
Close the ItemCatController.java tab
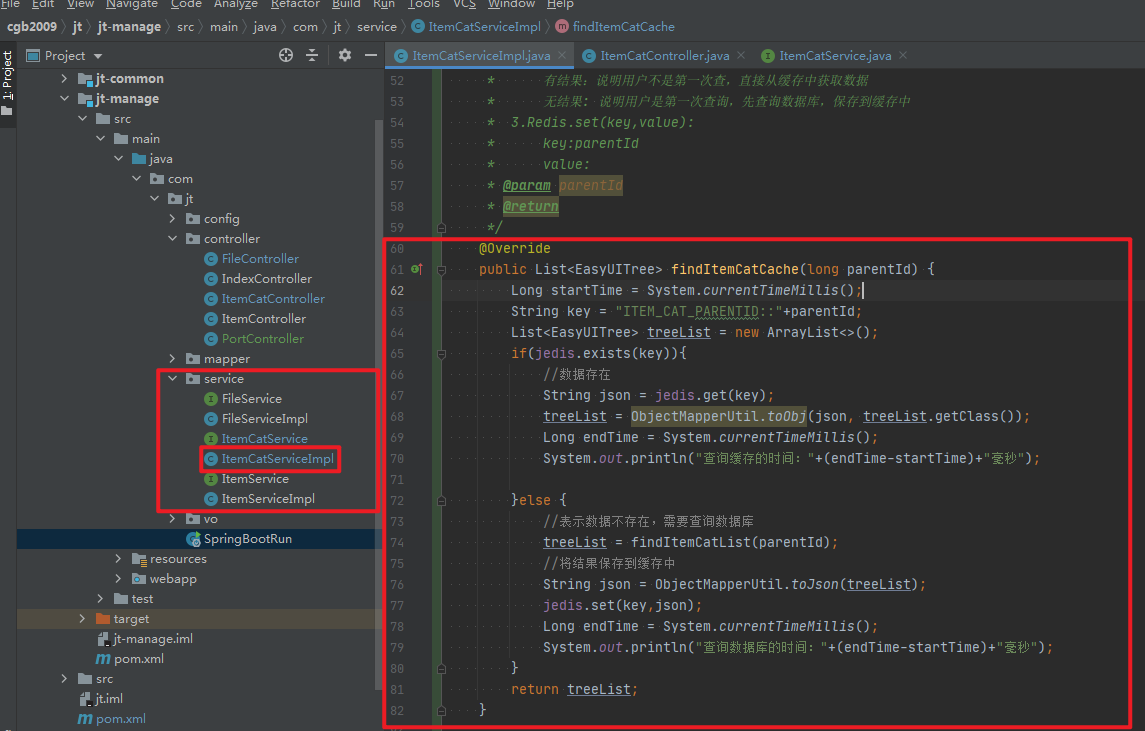[x=741, y=55]
